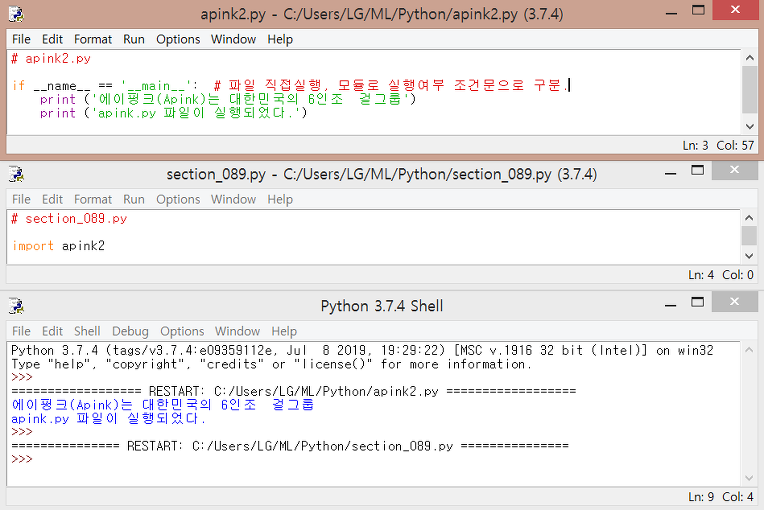The height and width of the screenshot is (510, 764).
Task: Click scroll-up arrow in Python Shell
Action: [749, 350]
